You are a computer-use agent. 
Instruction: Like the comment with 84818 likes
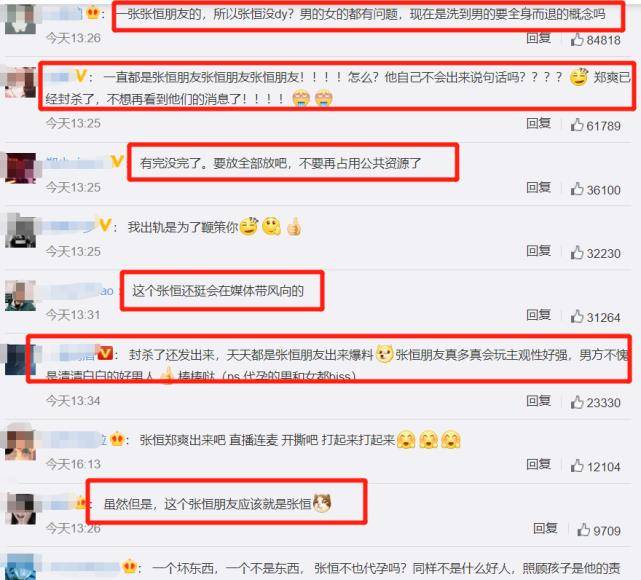click(577, 40)
